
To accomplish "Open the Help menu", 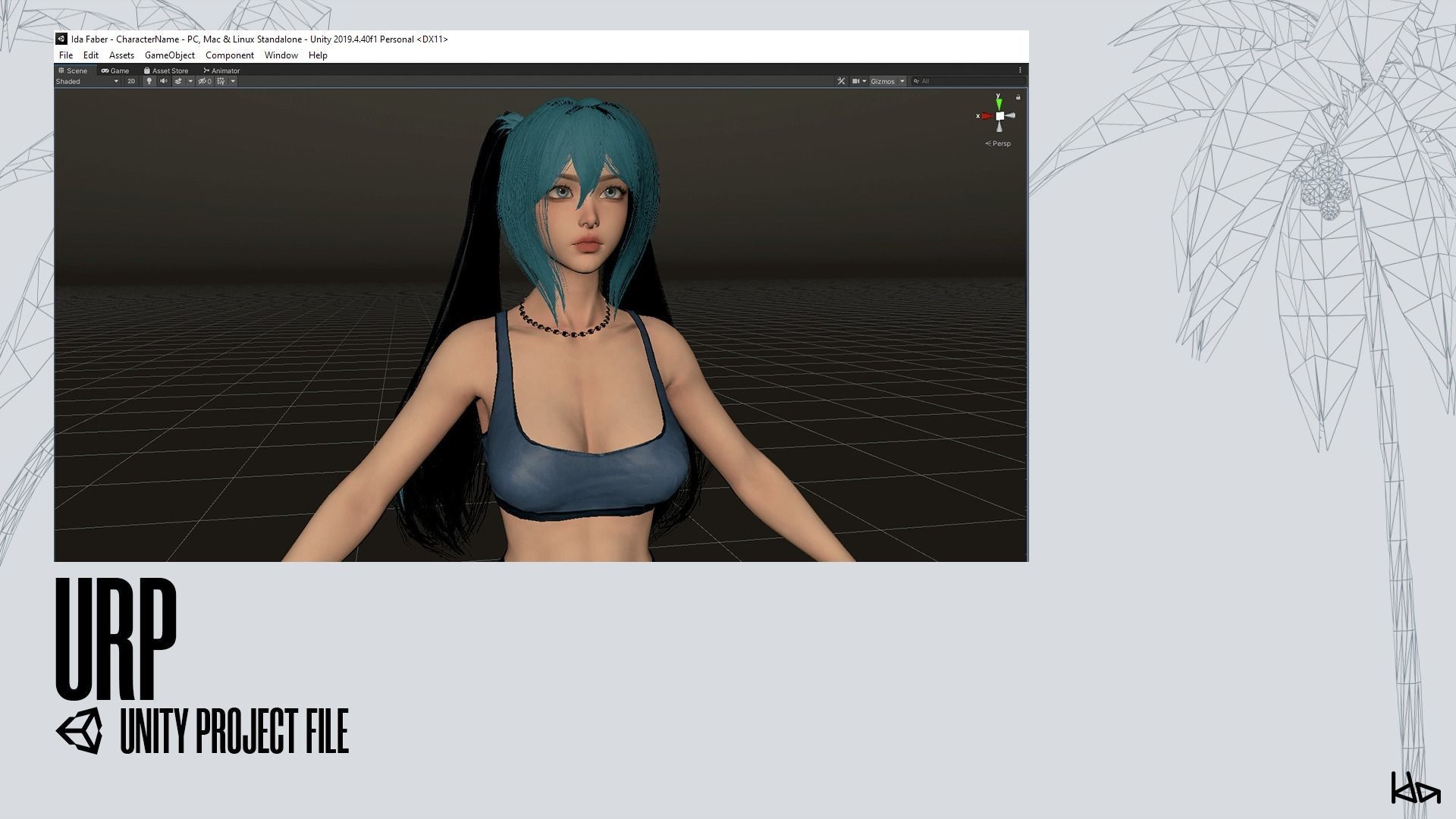I will tap(318, 55).
